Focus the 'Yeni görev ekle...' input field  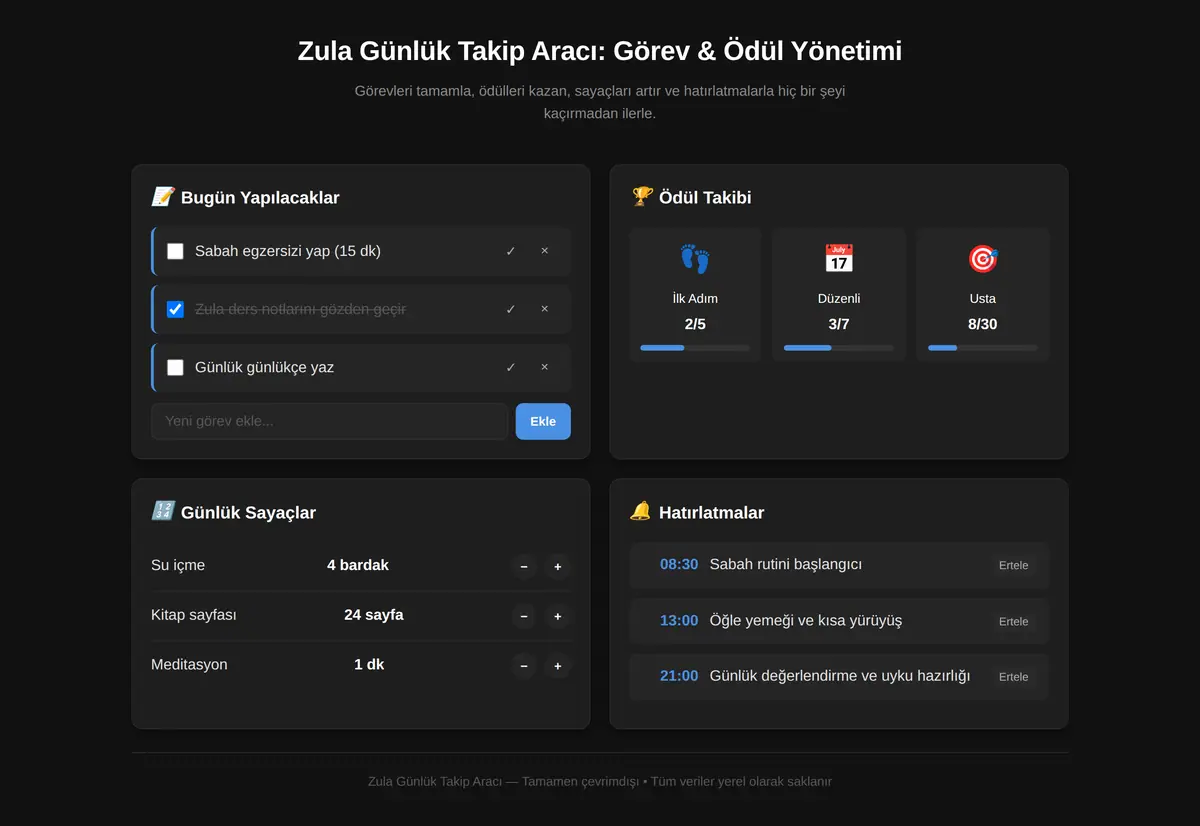coord(330,421)
